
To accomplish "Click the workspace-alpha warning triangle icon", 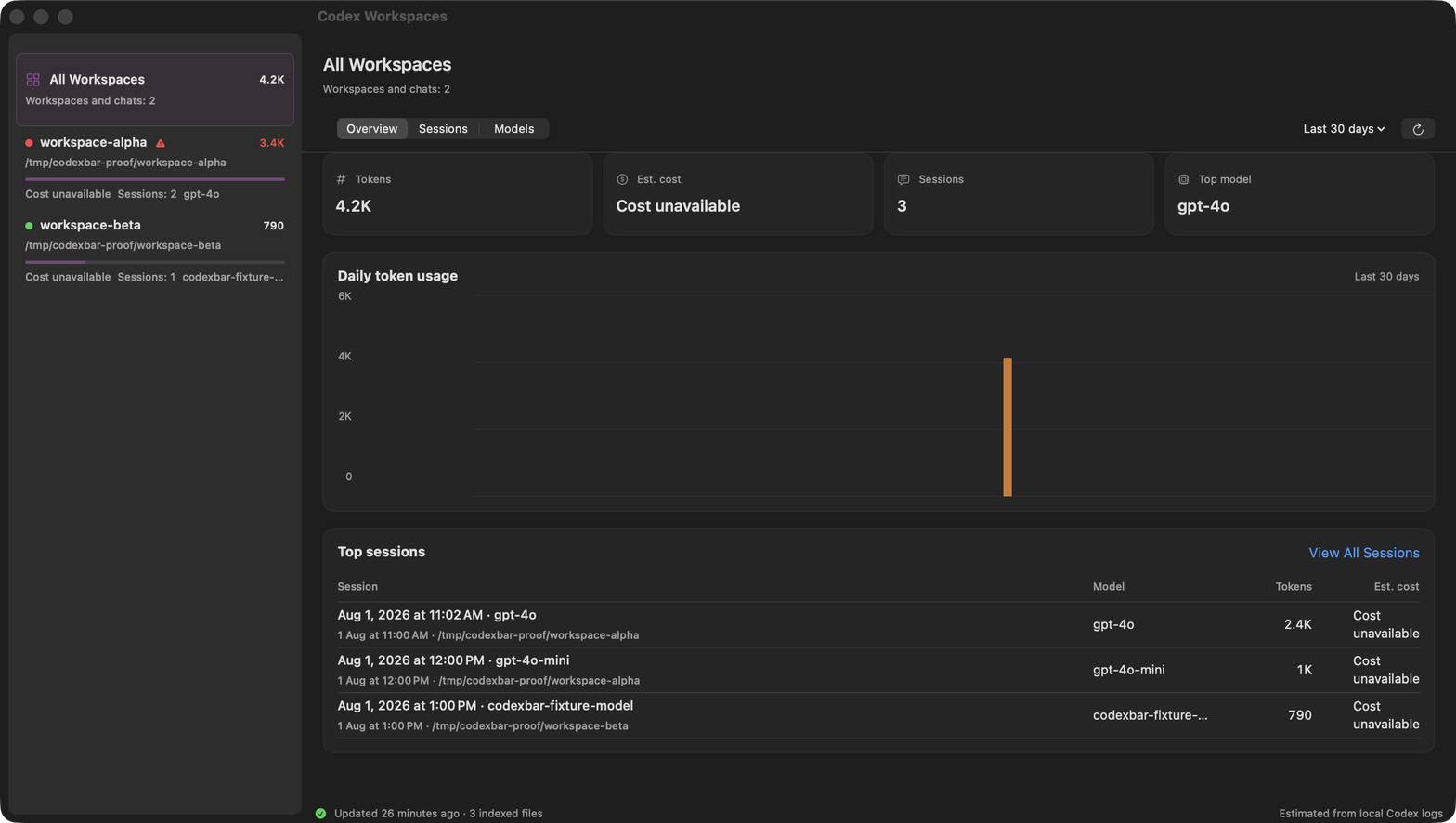I will click(x=161, y=143).
